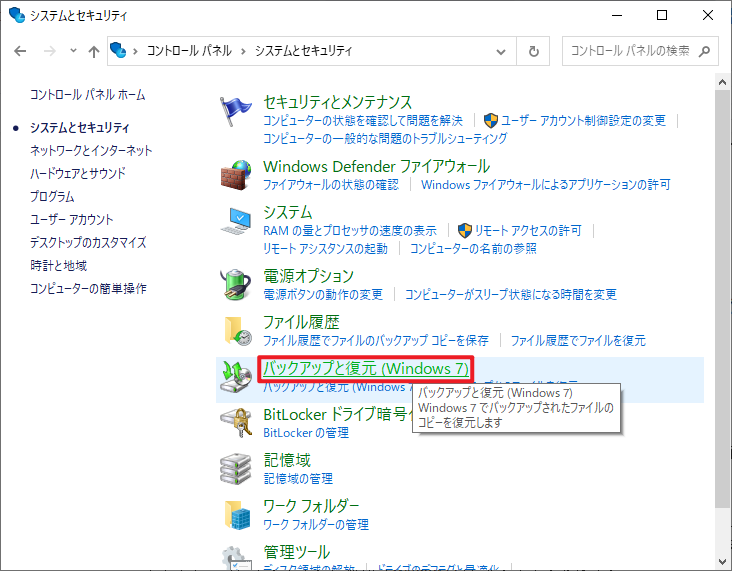Select ユーザー アカウント in the sidebar

tap(71, 219)
